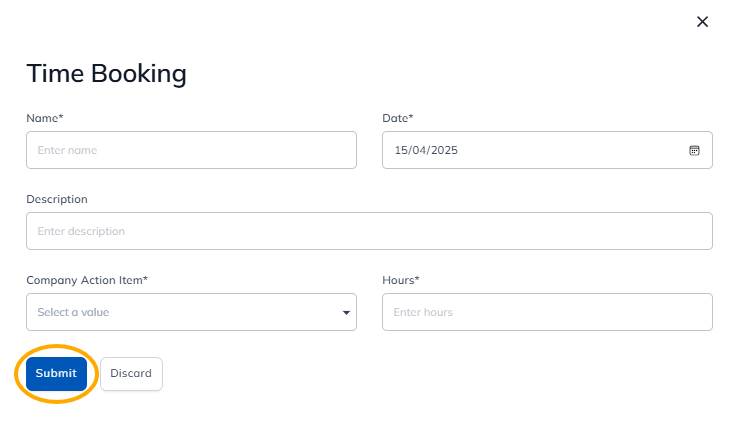Click the 'Date*' field label
This screenshot has width=736, height=428.
(398, 118)
